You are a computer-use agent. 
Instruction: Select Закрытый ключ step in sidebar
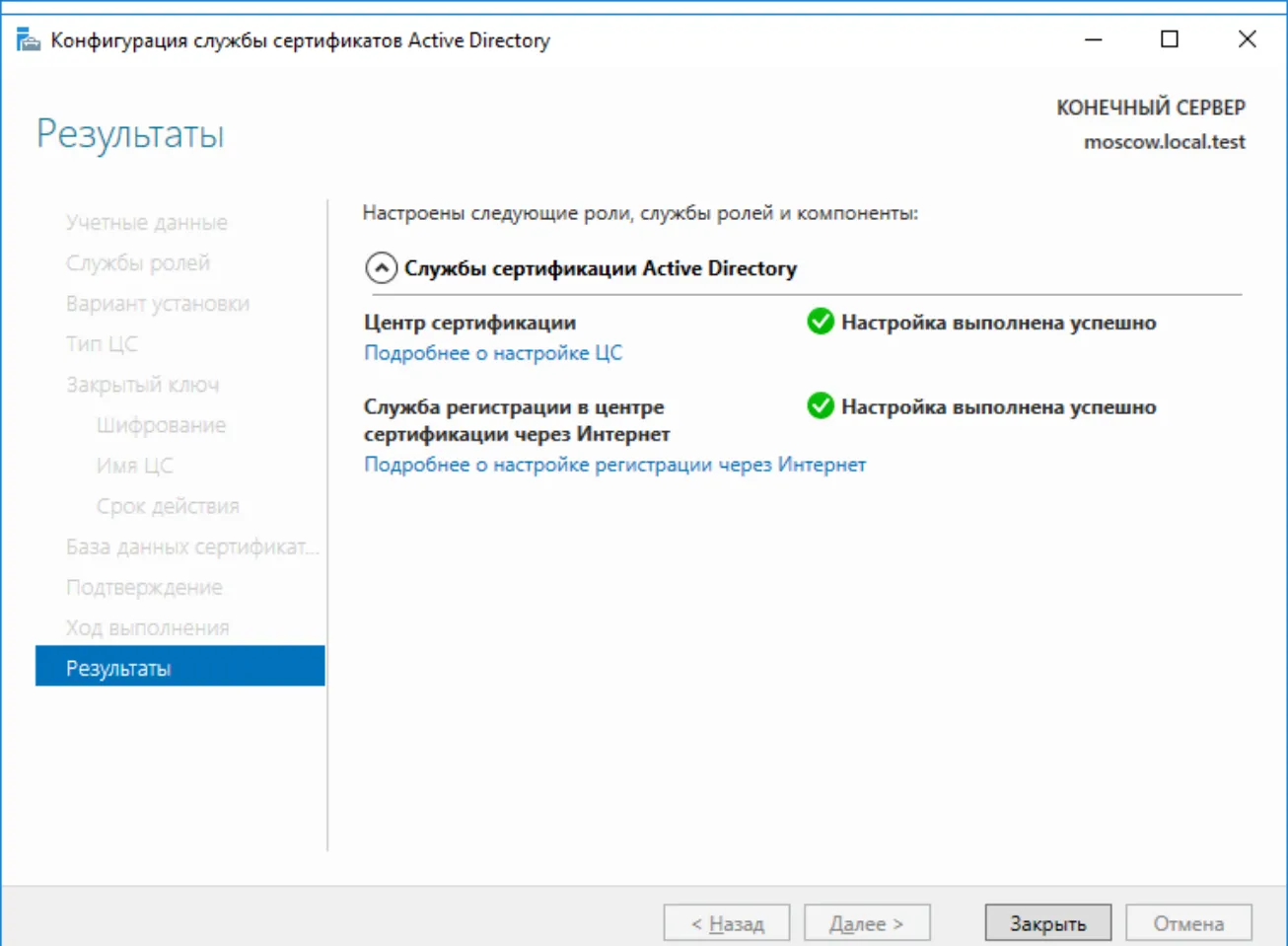[143, 385]
